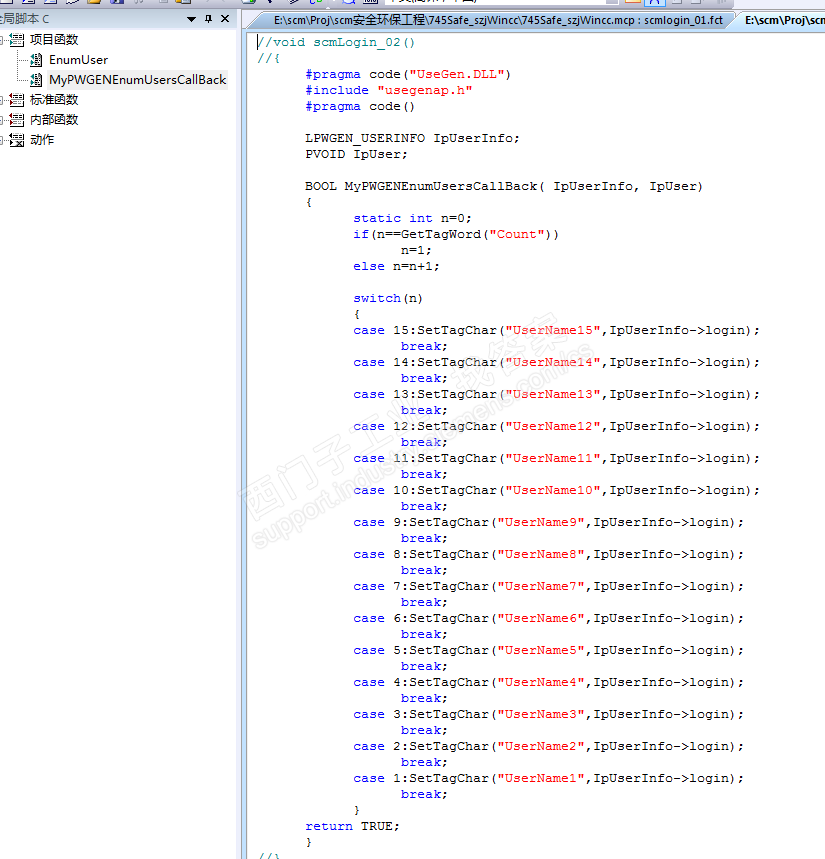Click the return TRUE; line
The width and height of the screenshot is (825, 859).
tap(352, 826)
